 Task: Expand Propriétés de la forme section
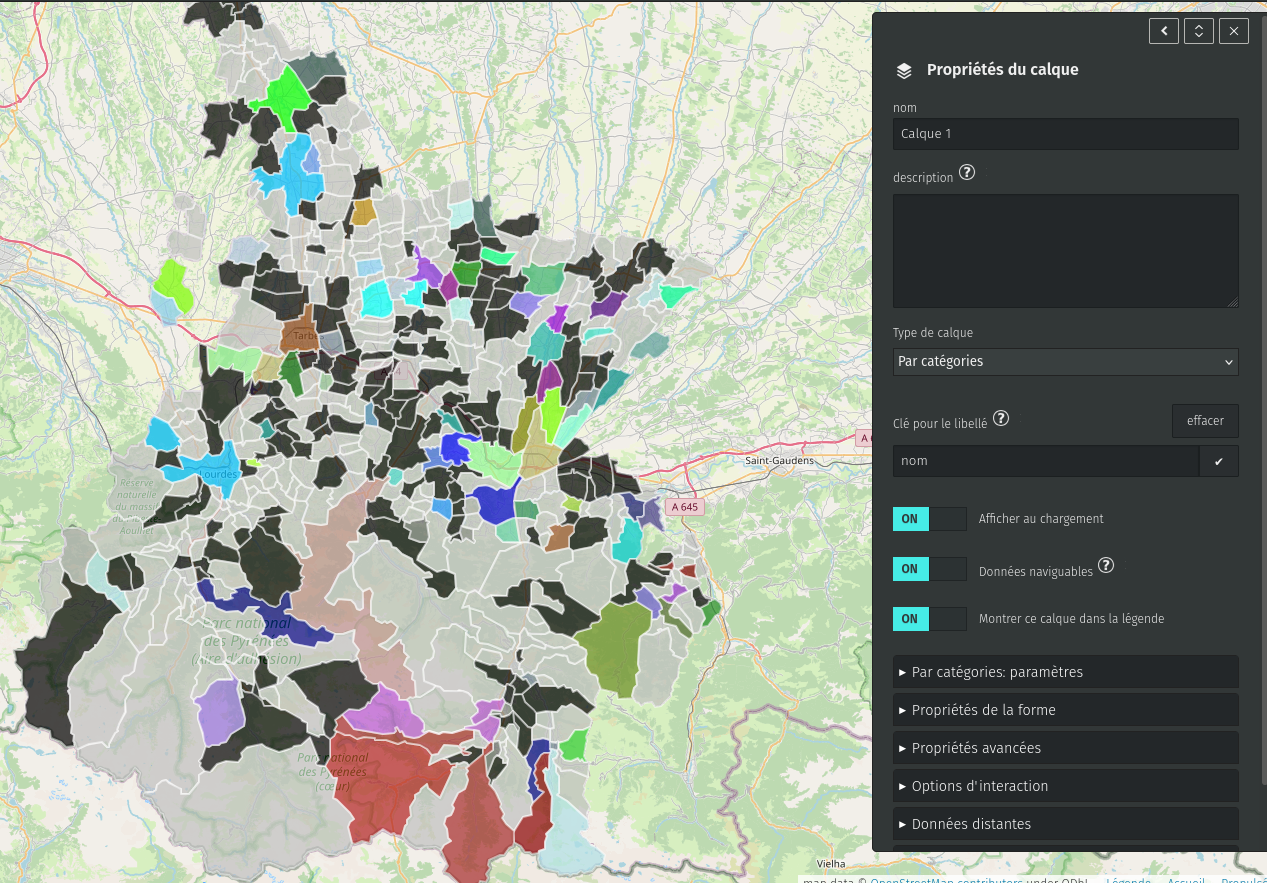pyautogui.click(x=1065, y=710)
